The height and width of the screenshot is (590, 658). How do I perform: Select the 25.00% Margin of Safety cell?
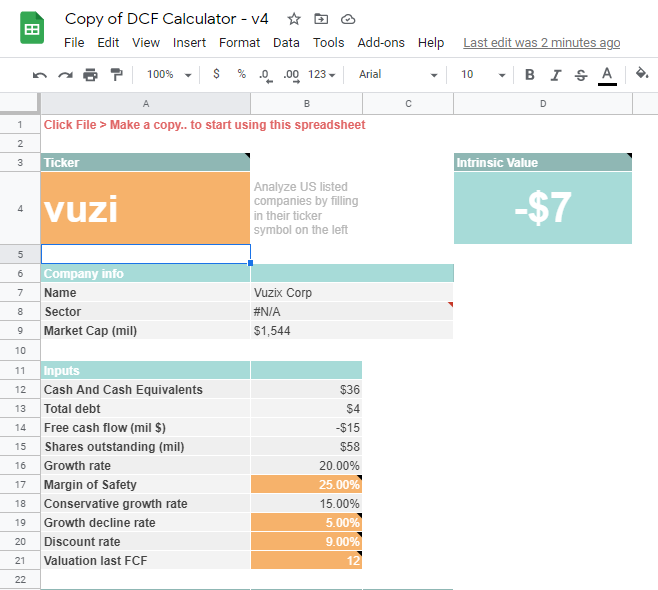[x=306, y=485]
